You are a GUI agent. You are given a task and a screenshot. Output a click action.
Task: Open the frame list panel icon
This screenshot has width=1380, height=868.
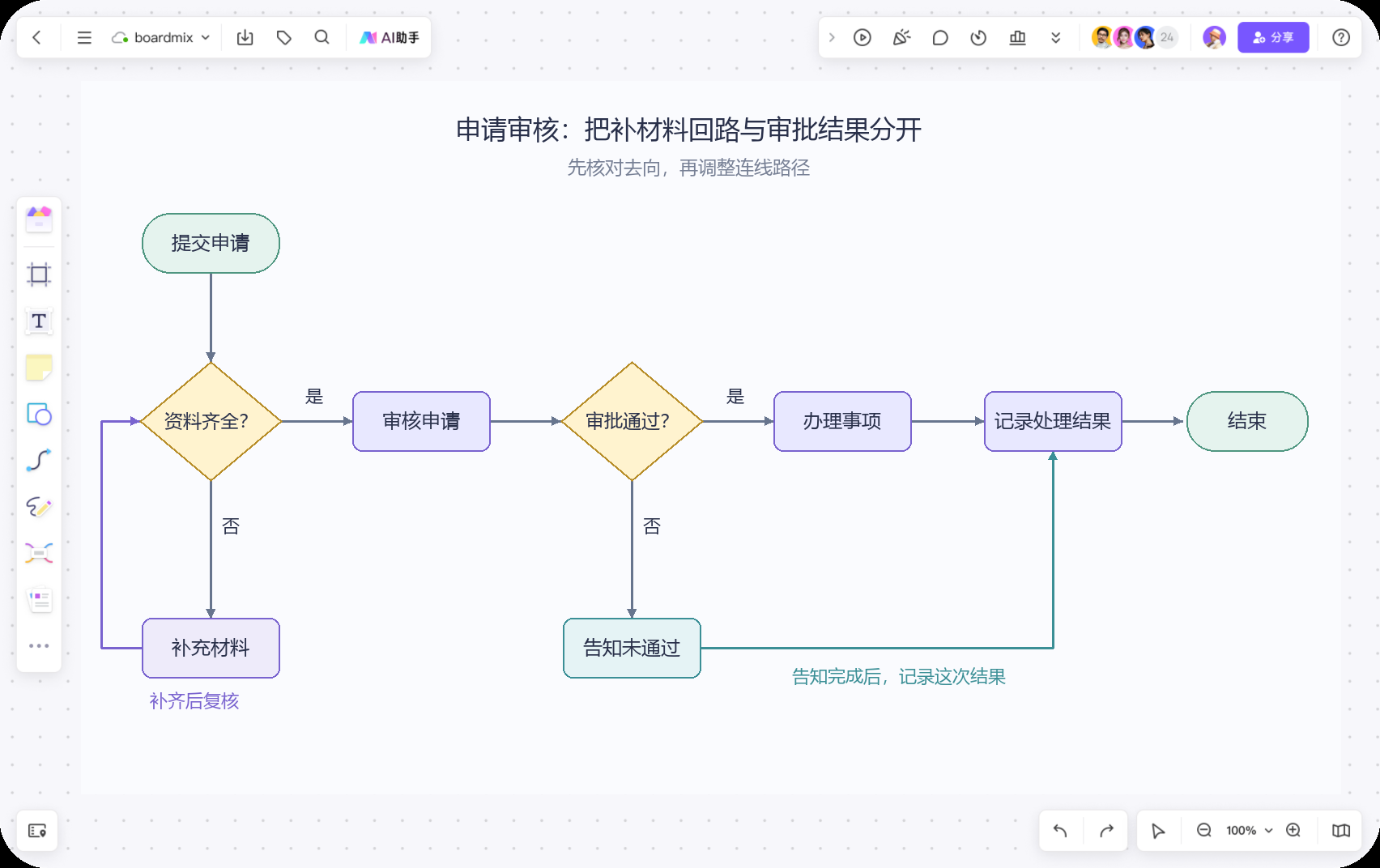pos(37,831)
